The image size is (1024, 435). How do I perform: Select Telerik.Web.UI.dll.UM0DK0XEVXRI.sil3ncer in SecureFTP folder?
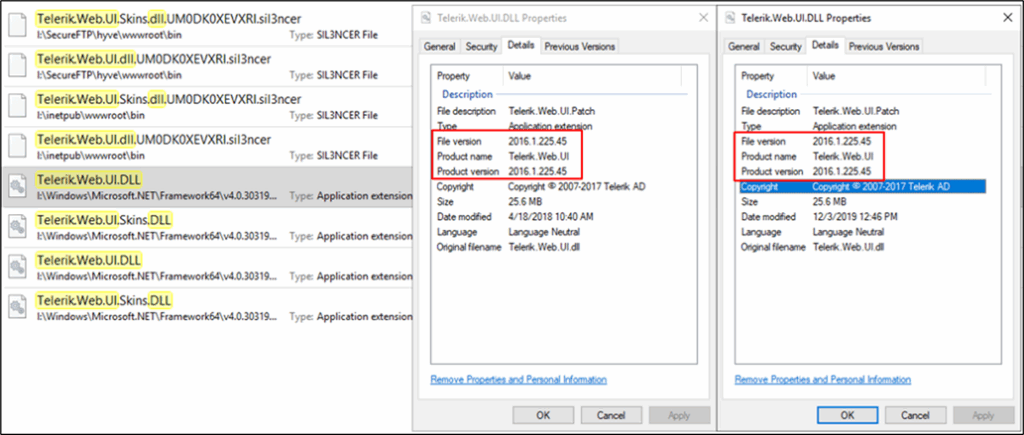[153, 59]
